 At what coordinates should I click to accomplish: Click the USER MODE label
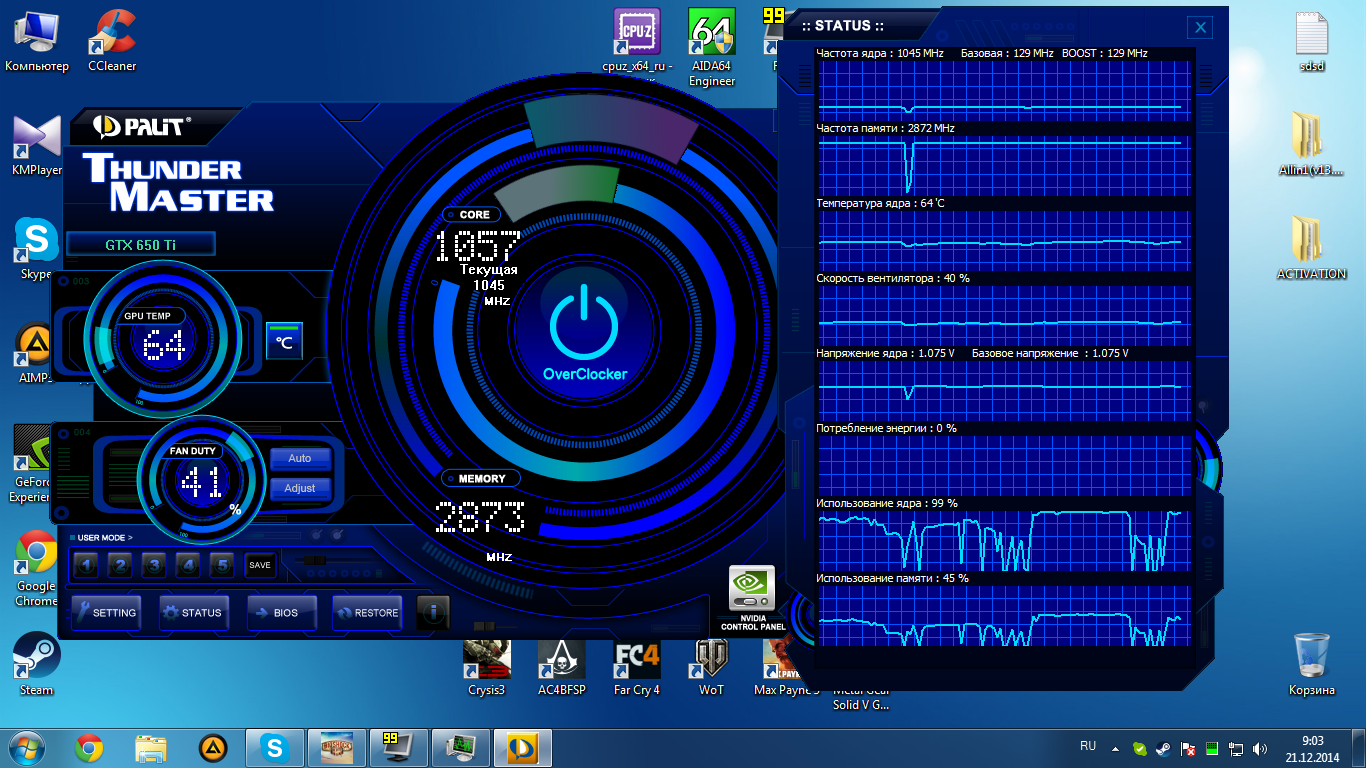click(106, 538)
